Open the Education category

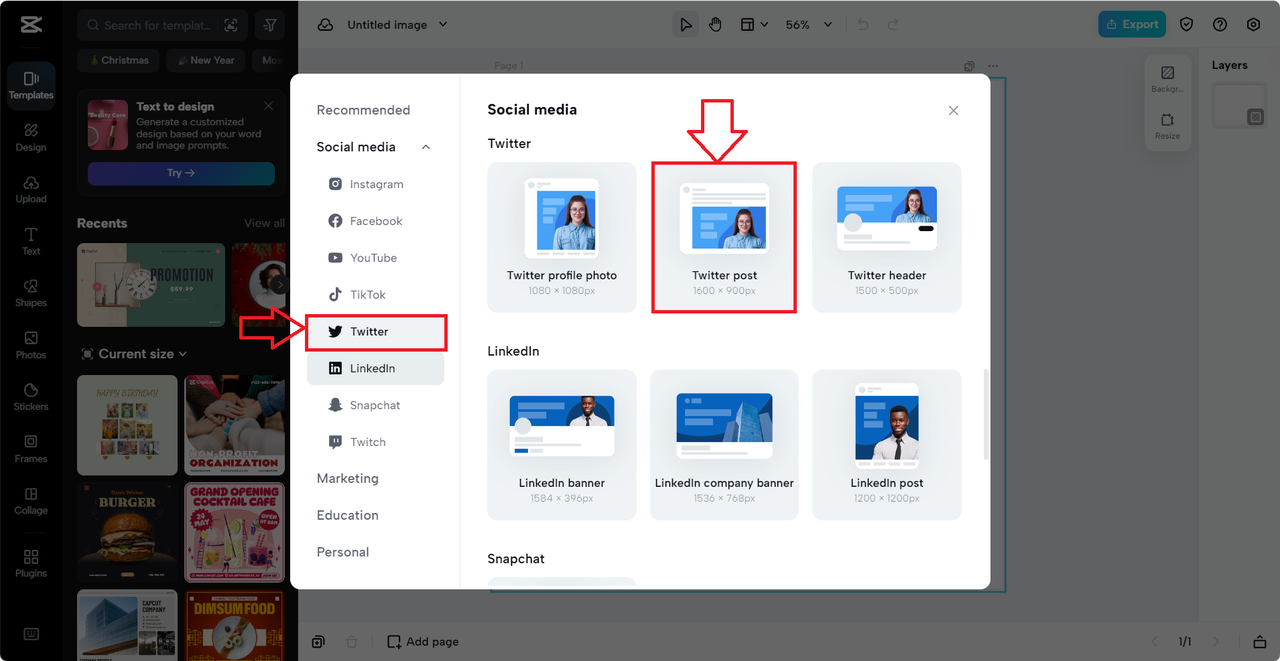coord(348,515)
